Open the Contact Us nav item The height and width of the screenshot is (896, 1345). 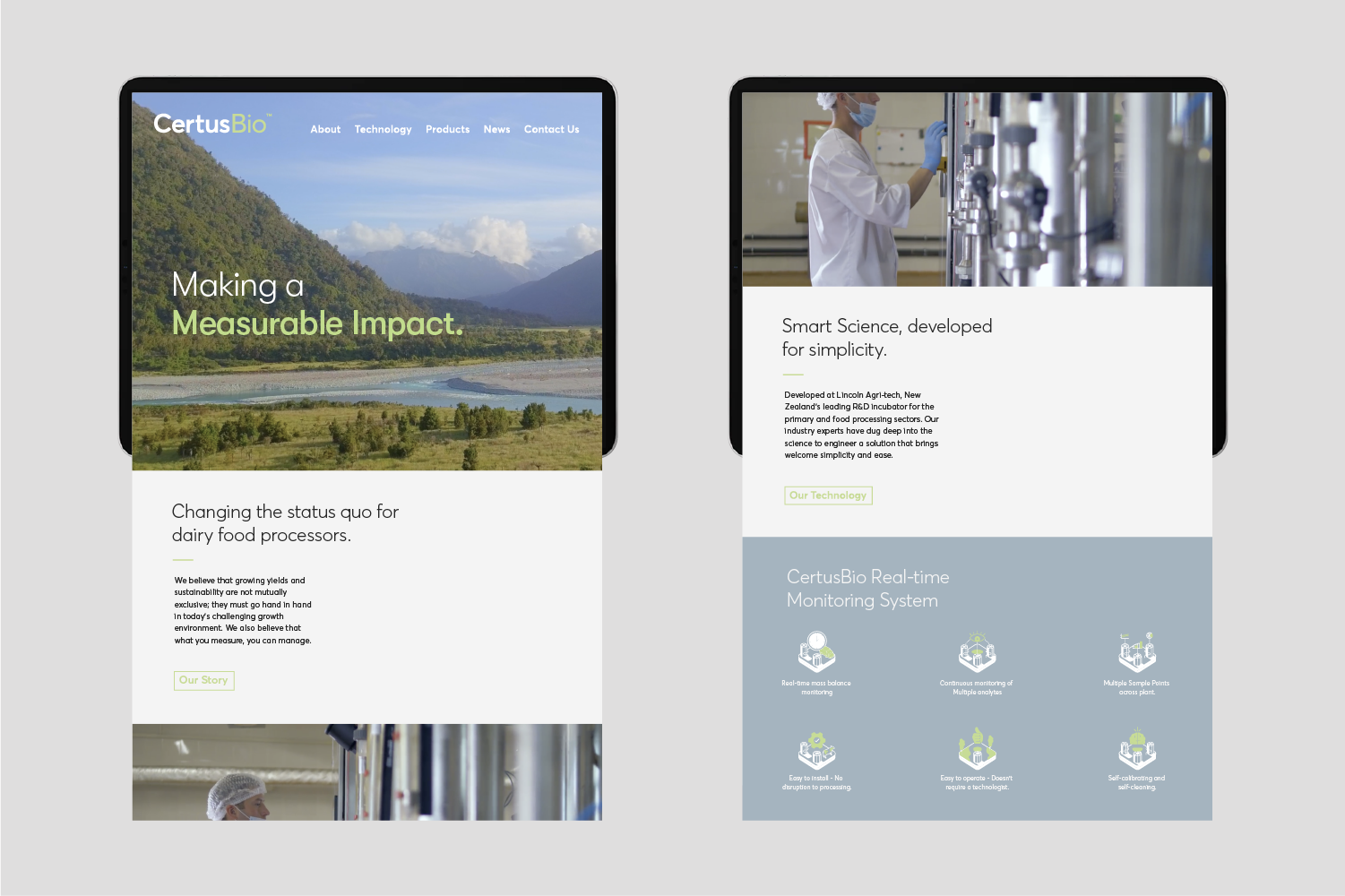(x=551, y=129)
